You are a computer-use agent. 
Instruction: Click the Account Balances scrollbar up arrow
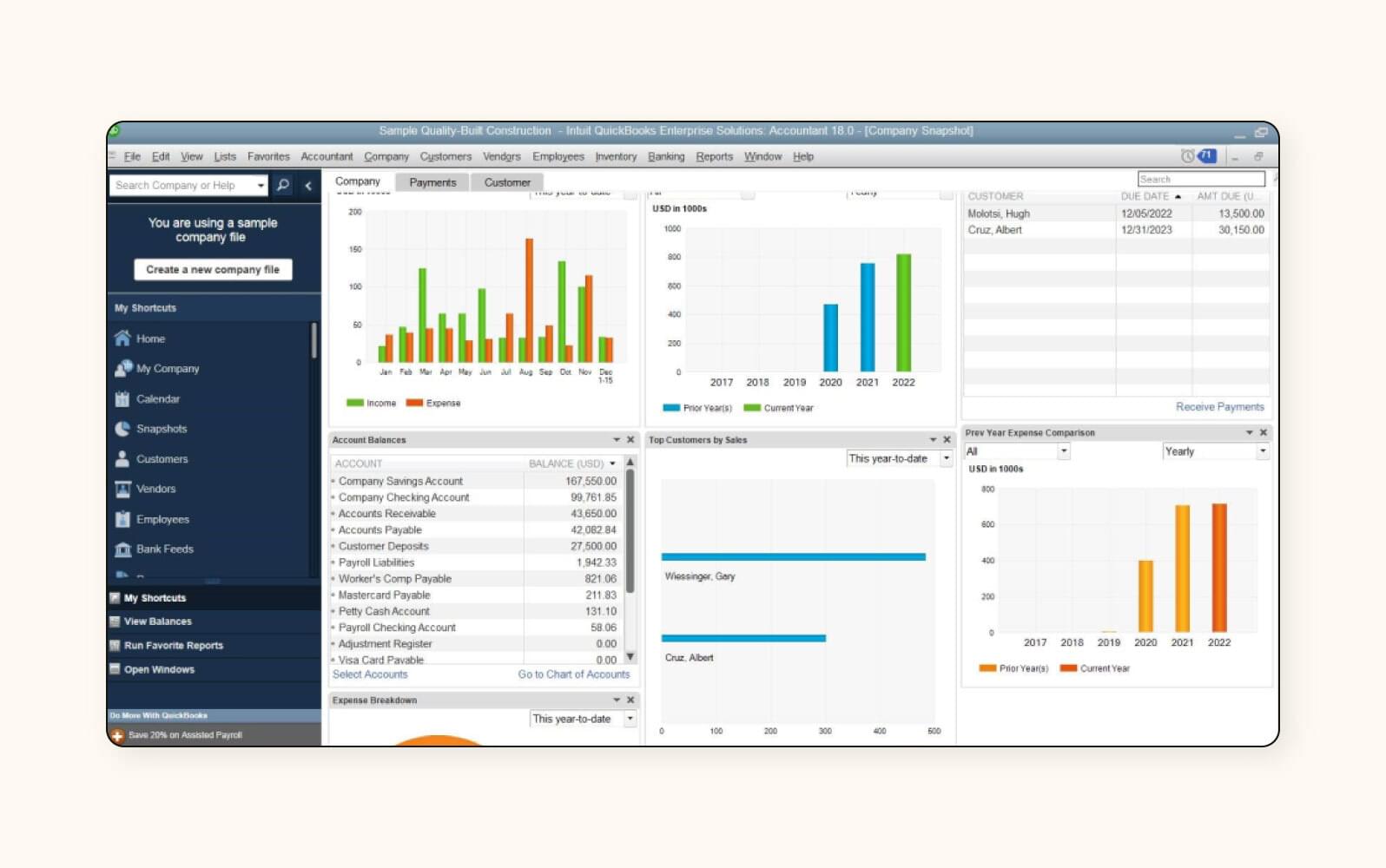pyautogui.click(x=630, y=463)
